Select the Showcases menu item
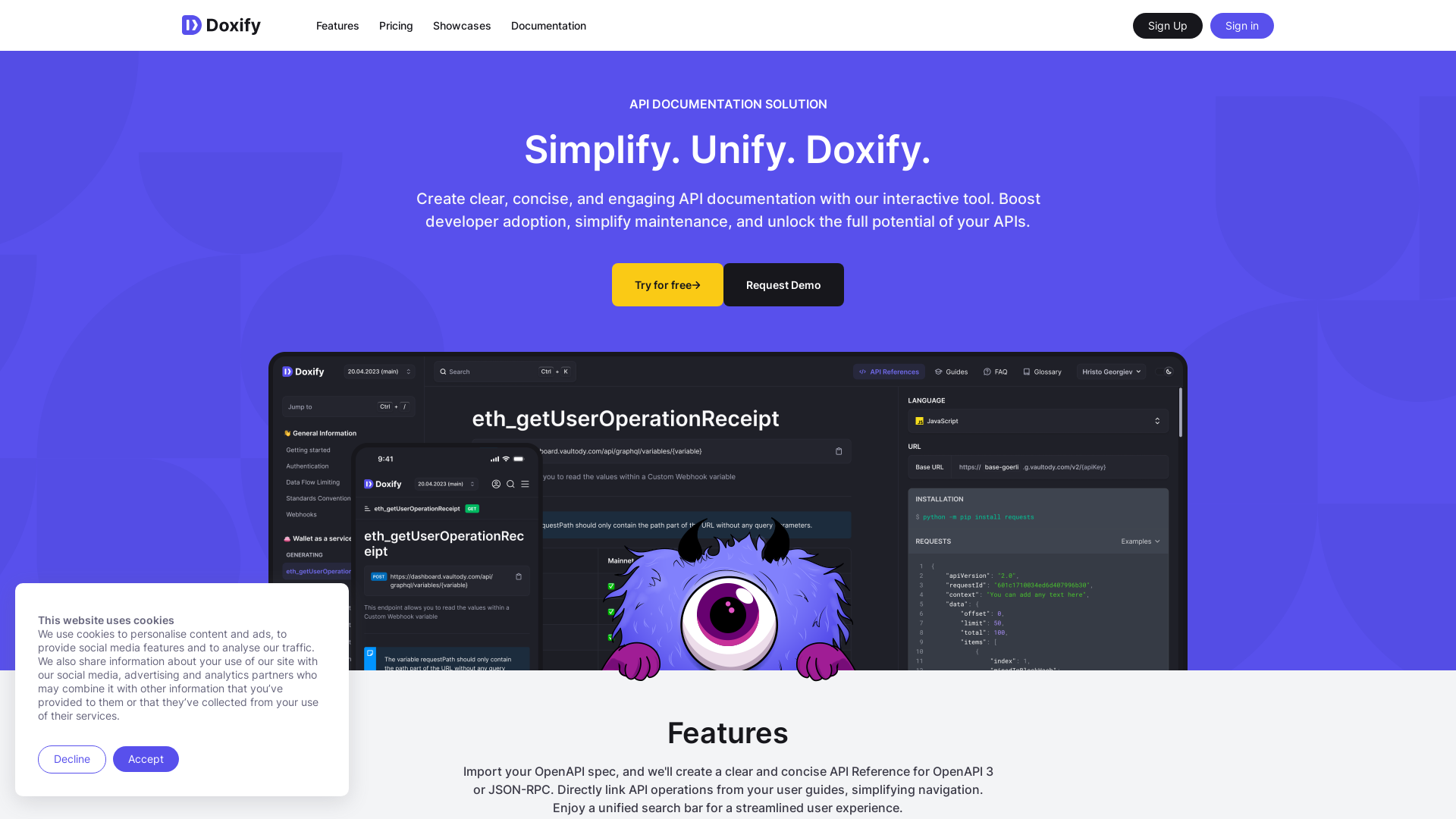The image size is (1456, 819). pyautogui.click(x=462, y=25)
